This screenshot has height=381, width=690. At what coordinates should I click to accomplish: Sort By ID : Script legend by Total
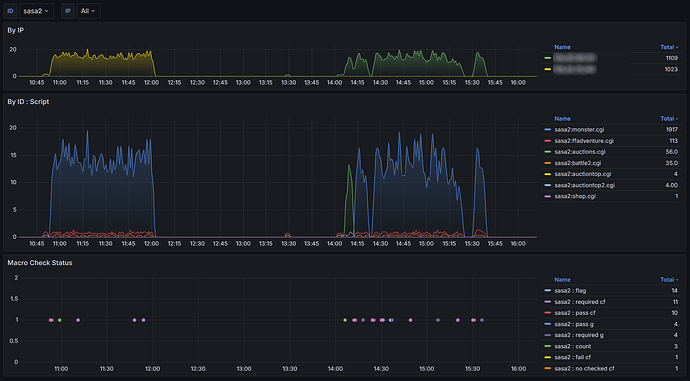(669, 119)
